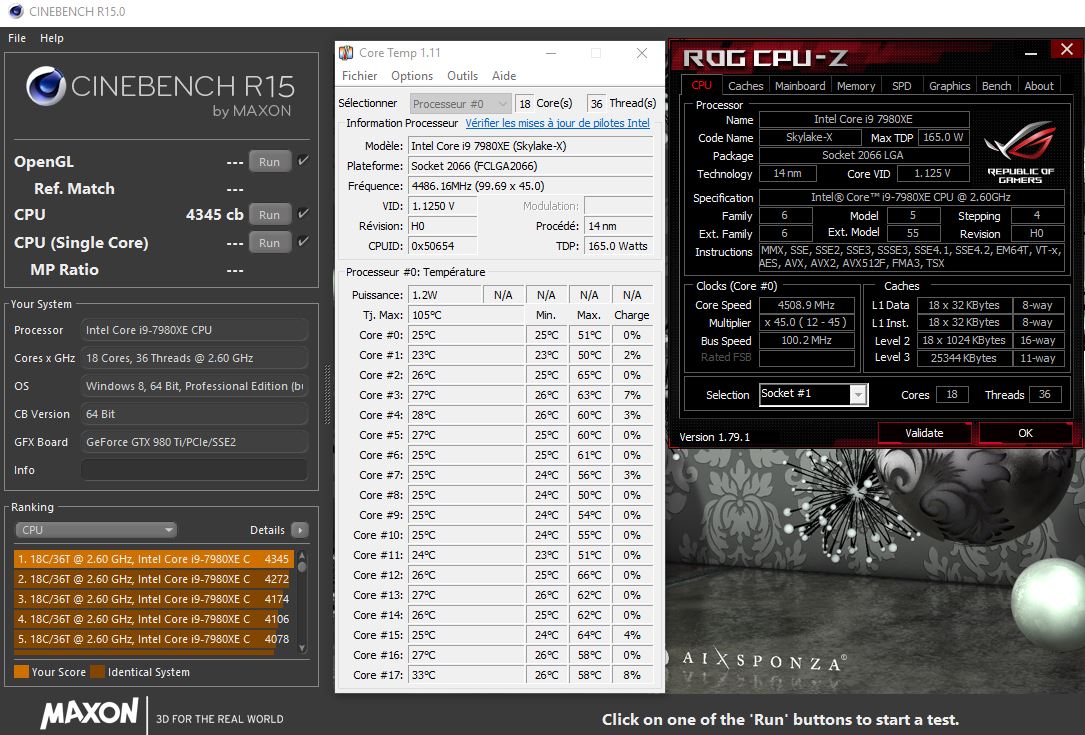Click the 4345 cb CPU score

pyautogui.click(x=214, y=215)
